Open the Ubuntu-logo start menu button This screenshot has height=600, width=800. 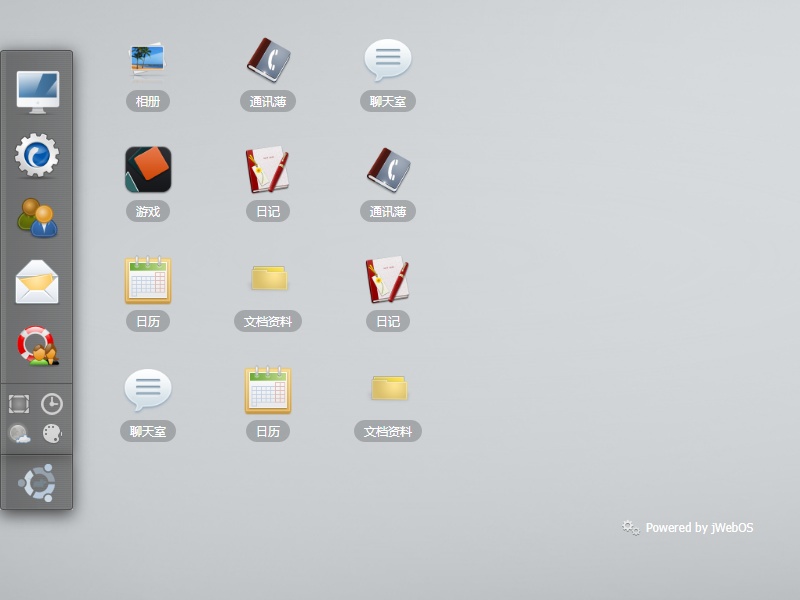(37, 483)
